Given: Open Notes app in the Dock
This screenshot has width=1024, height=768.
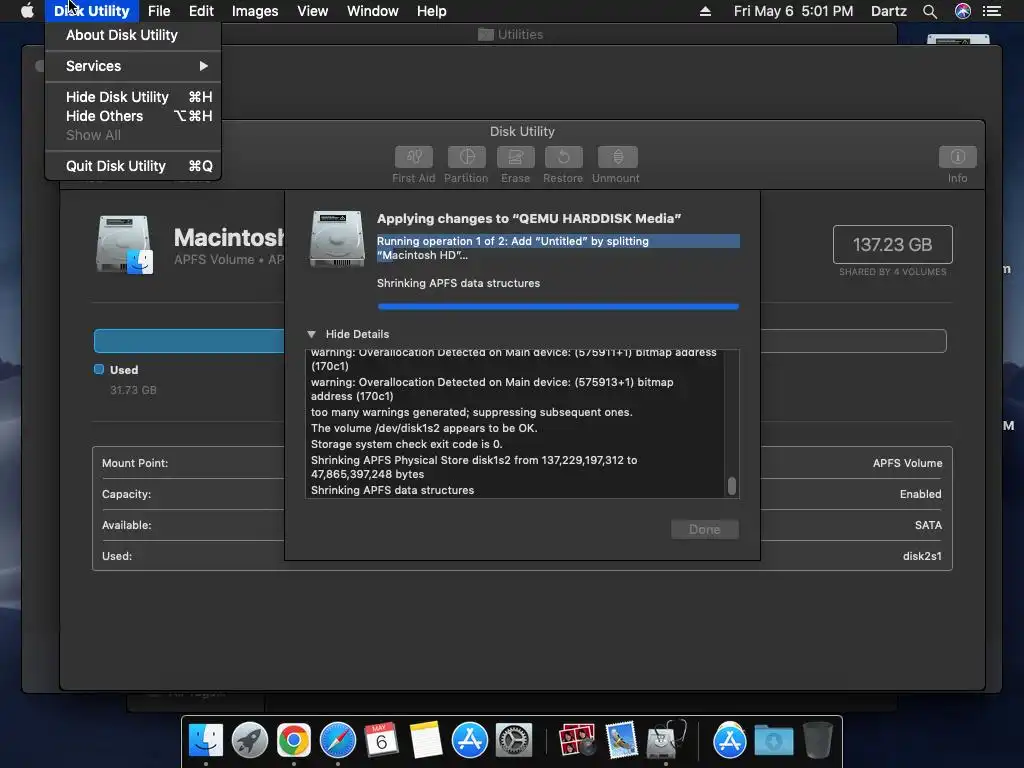Looking at the screenshot, I should point(426,741).
